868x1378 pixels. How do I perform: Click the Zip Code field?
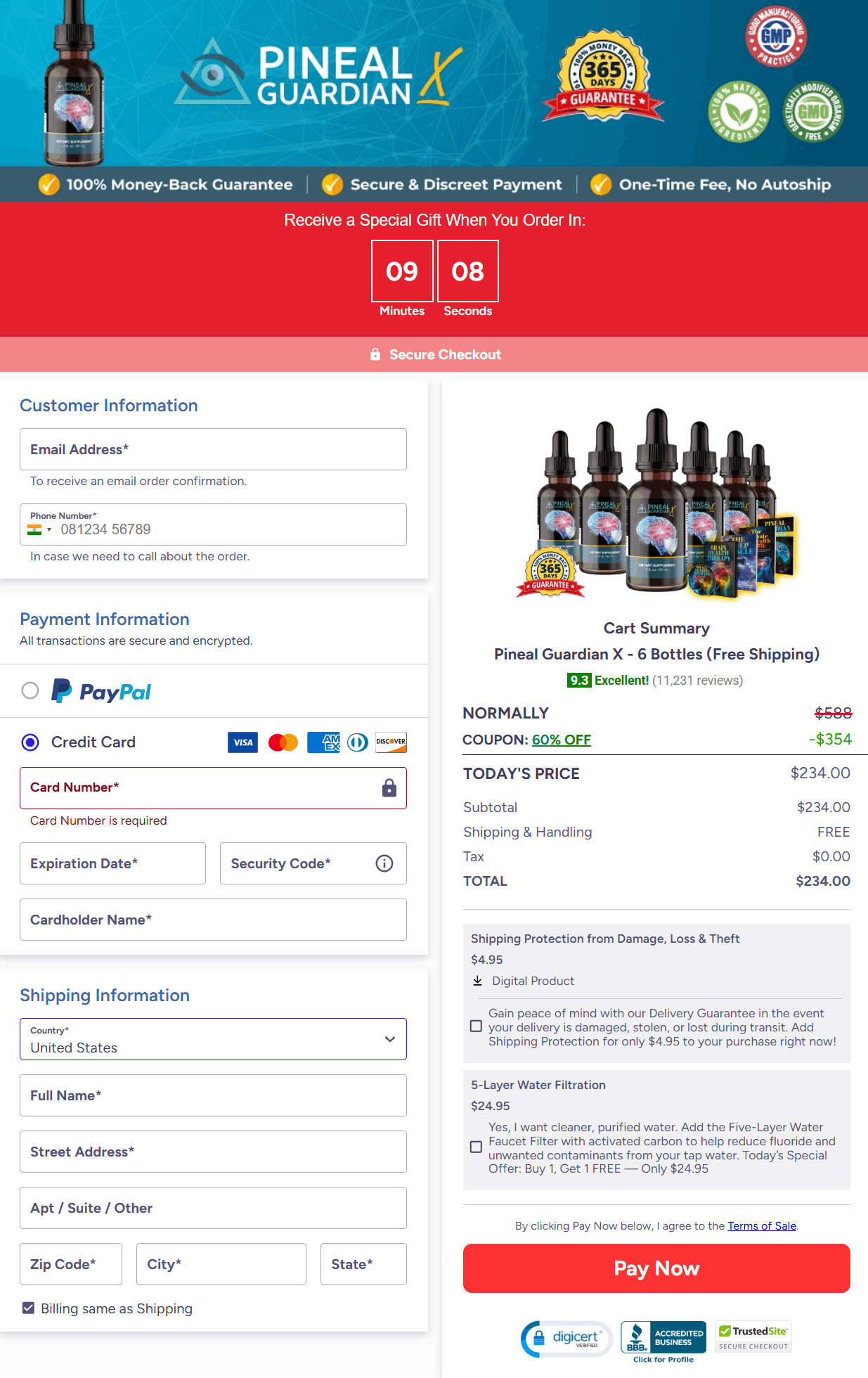click(x=71, y=1264)
